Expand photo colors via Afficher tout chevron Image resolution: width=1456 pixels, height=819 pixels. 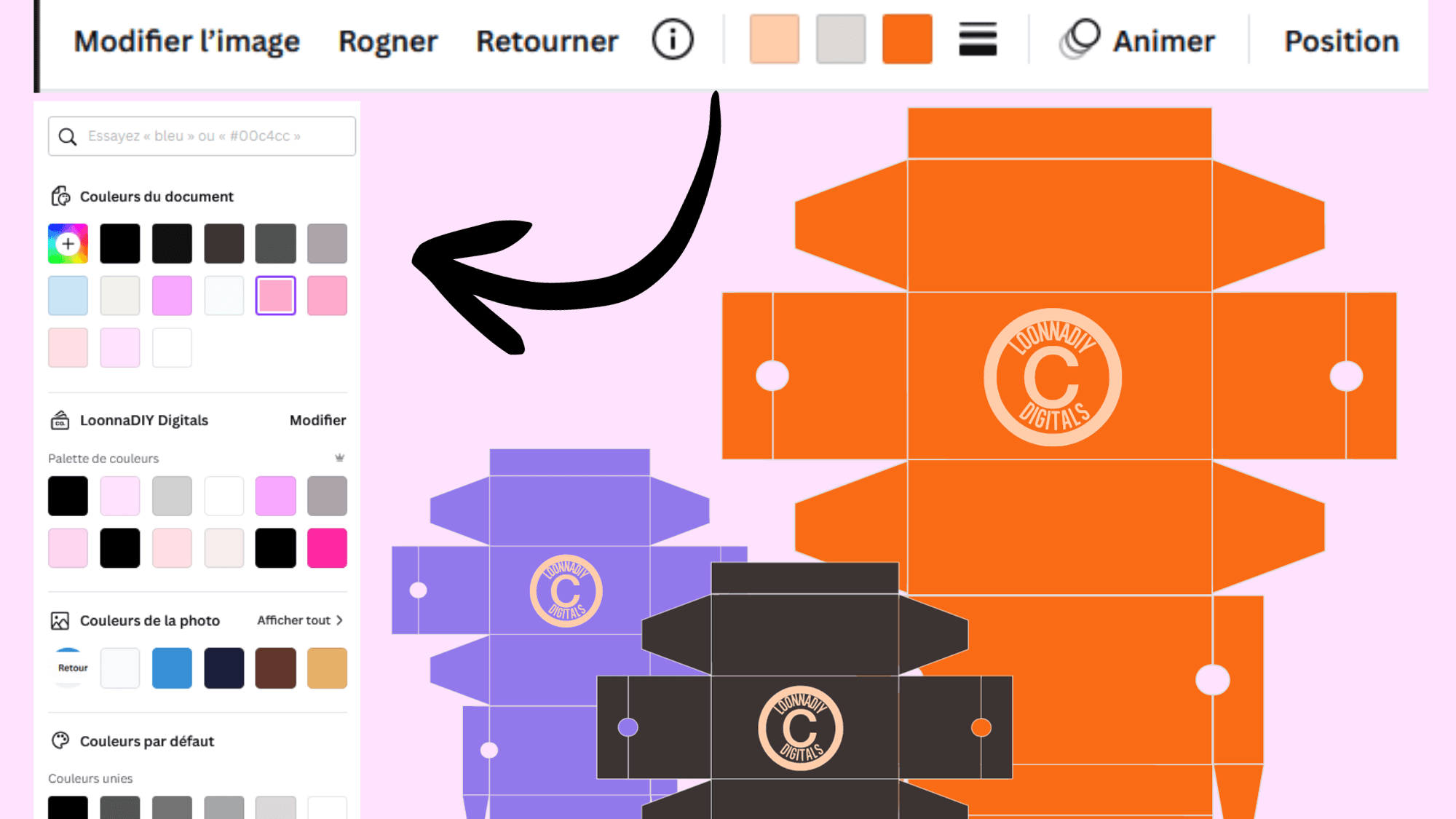tap(339, 620)
